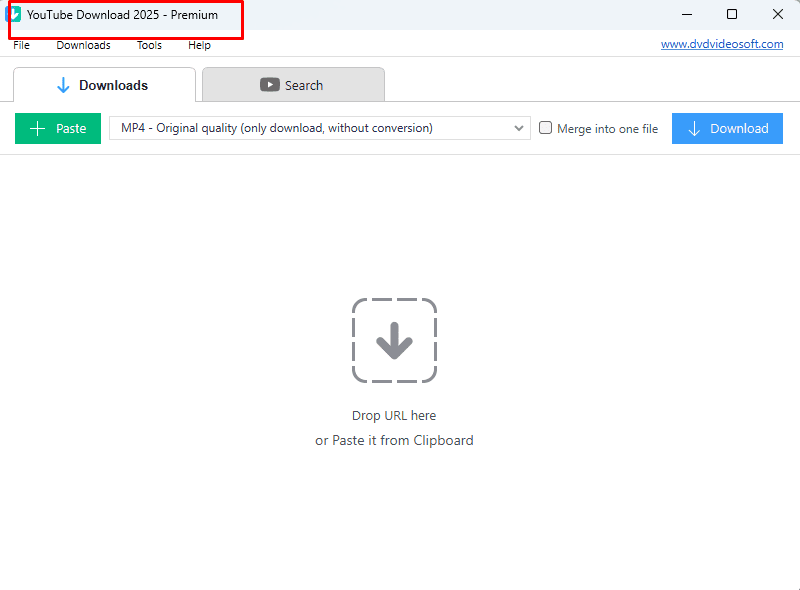Open the Help menu
Viewport: 800px width, 590px height.
tap(199, 45)
